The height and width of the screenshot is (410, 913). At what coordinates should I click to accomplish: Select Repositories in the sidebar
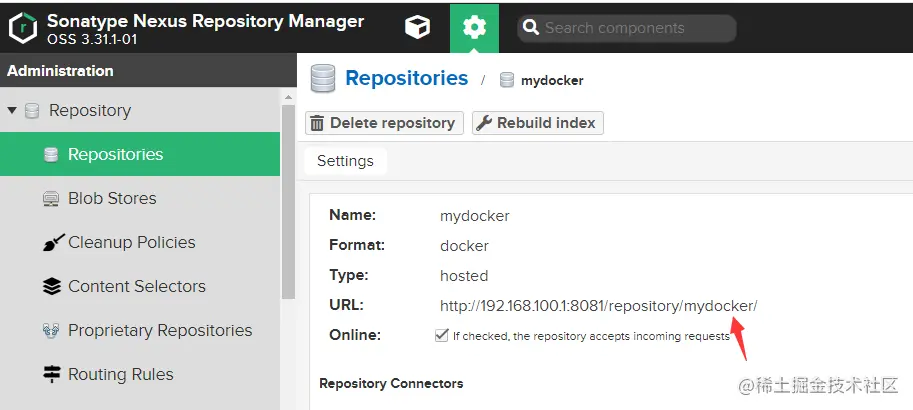140,154
